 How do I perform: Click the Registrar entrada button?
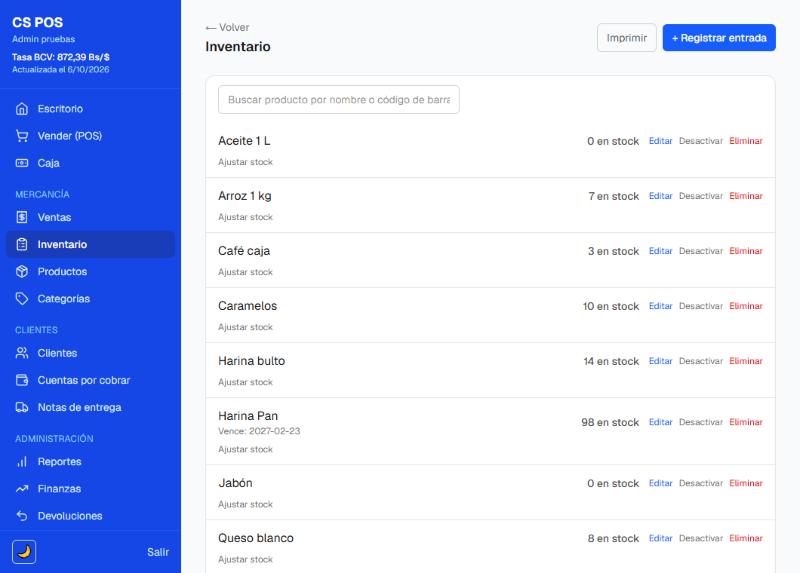pyautogui.click(x=719, y=38)
